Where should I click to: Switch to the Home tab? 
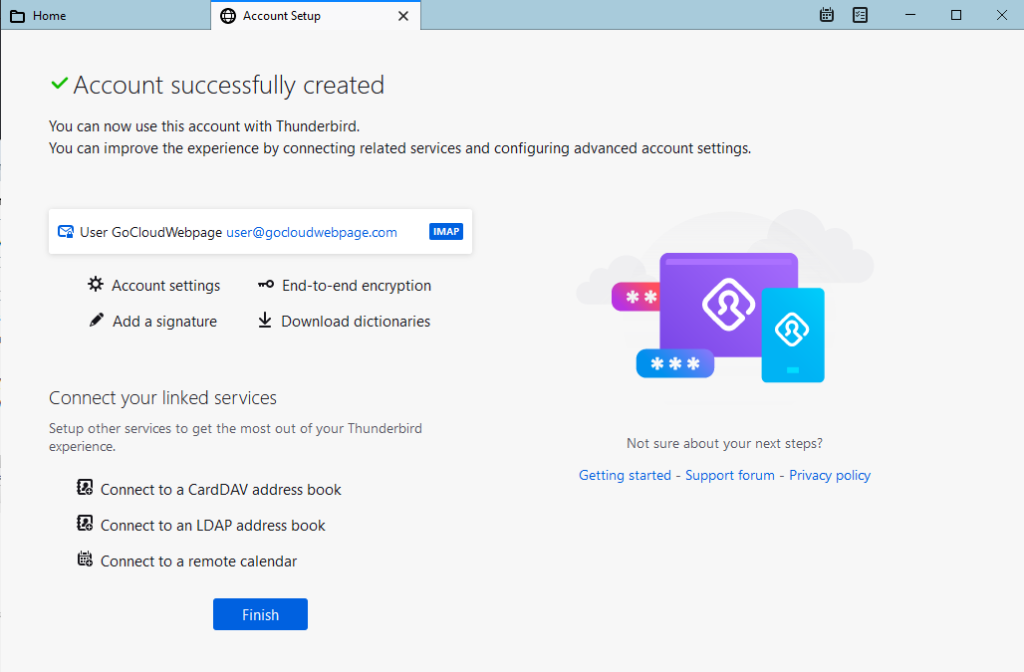[x=50, y=15]
